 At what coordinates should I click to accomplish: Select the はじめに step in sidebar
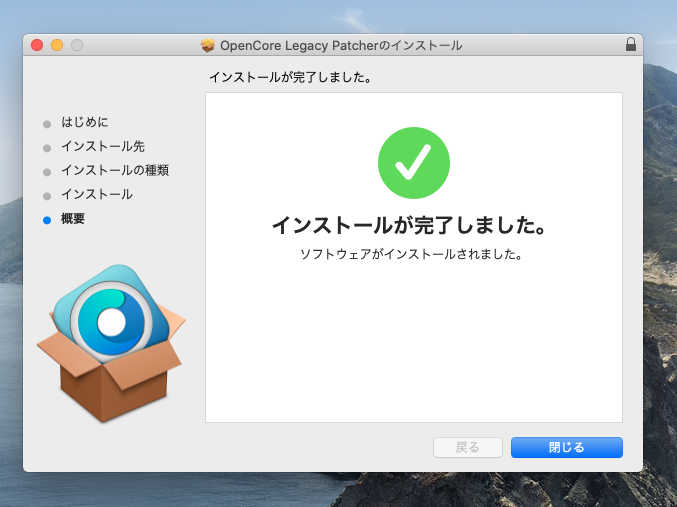(84, 123)
